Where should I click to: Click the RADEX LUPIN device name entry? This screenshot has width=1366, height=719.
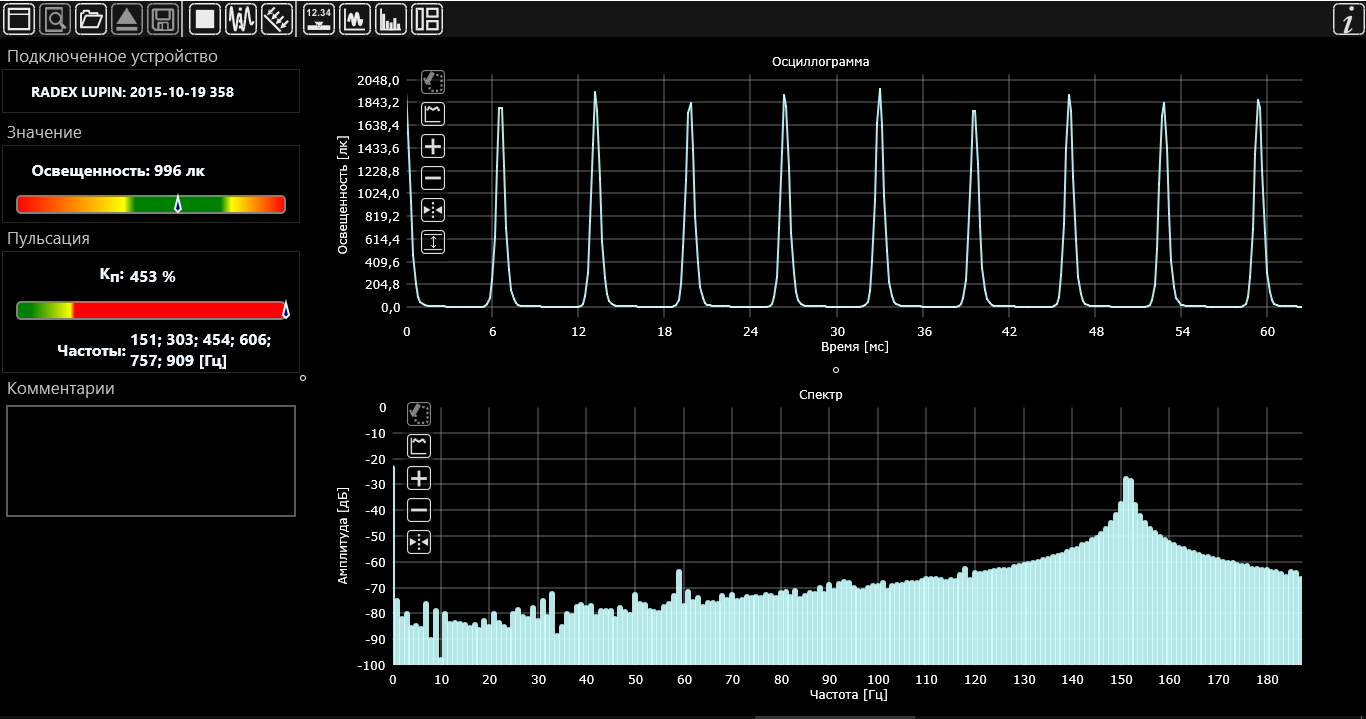tap(133, 91)
